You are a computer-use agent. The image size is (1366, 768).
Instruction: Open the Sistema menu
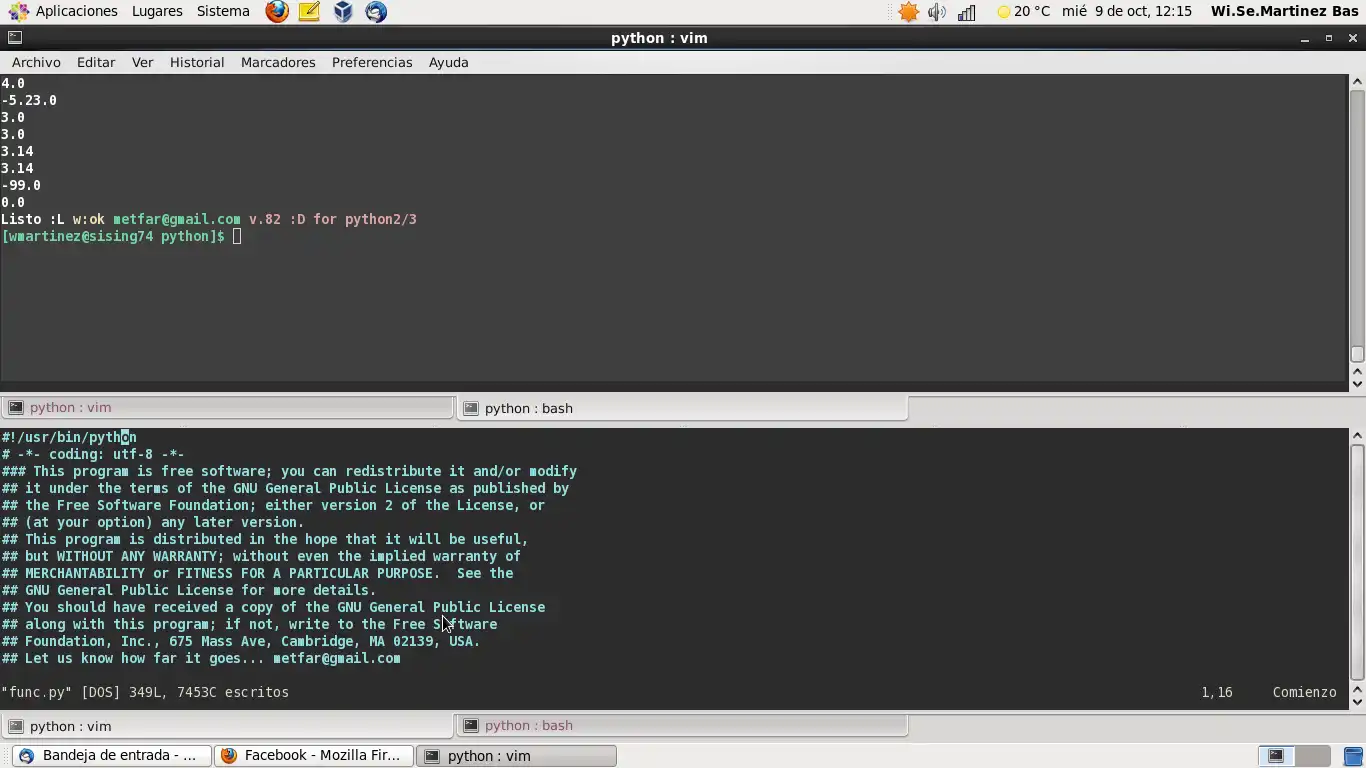223,11
